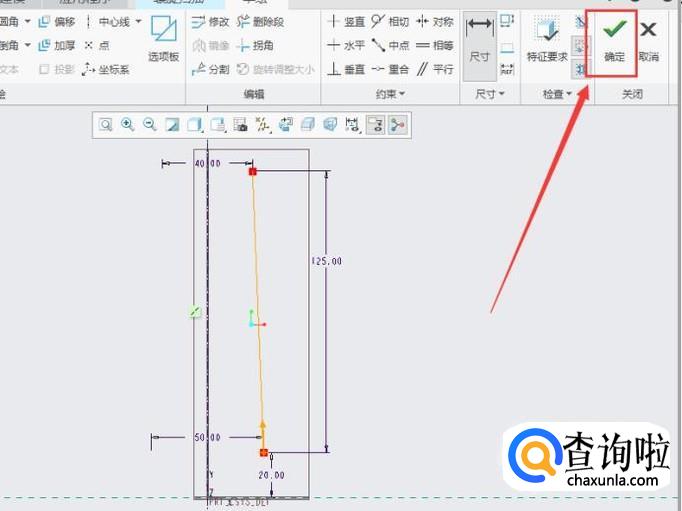
Task: Click the view manager camera icon
Action: 240,125
